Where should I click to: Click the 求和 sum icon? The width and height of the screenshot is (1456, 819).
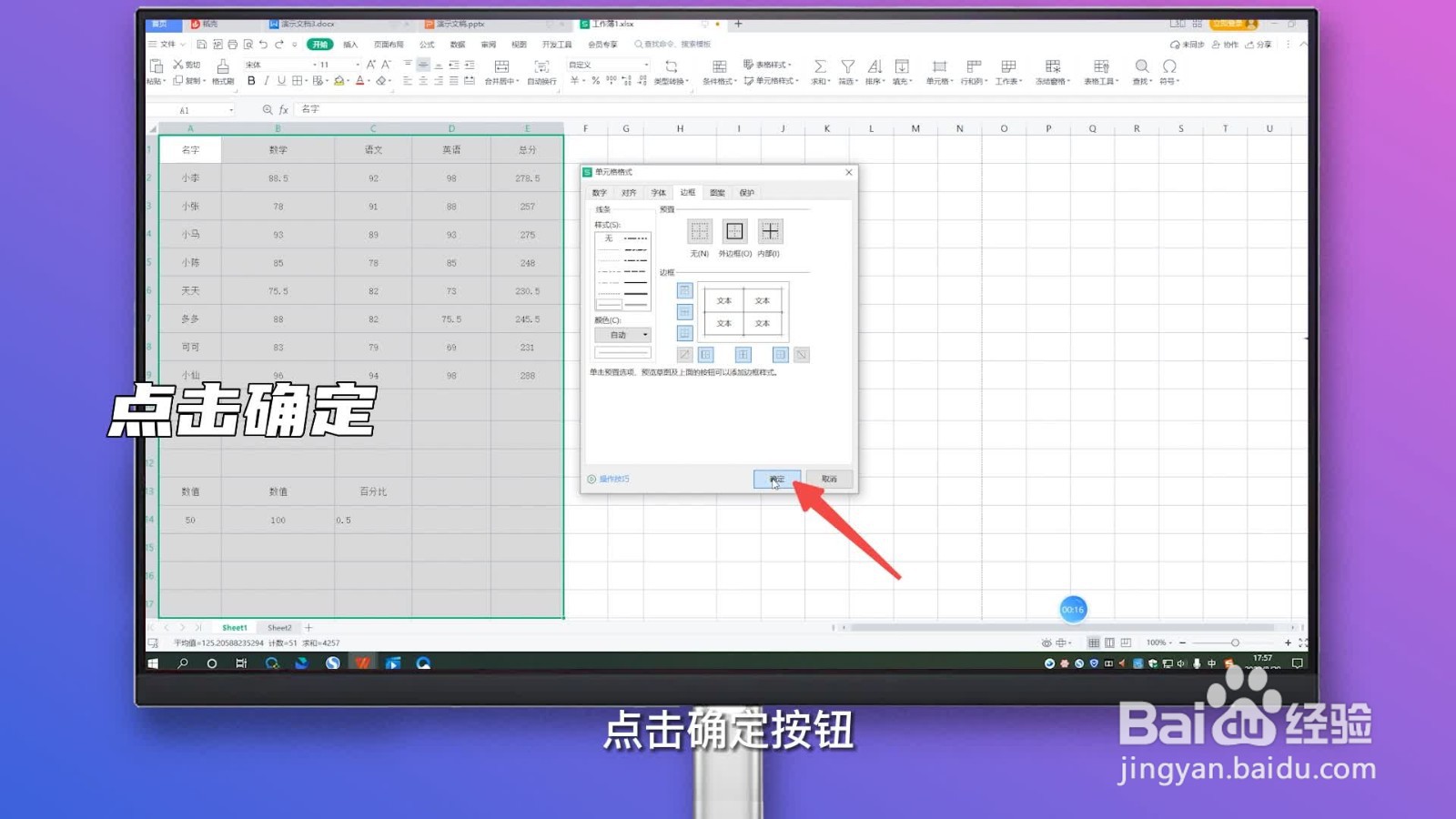click(820, 72)
